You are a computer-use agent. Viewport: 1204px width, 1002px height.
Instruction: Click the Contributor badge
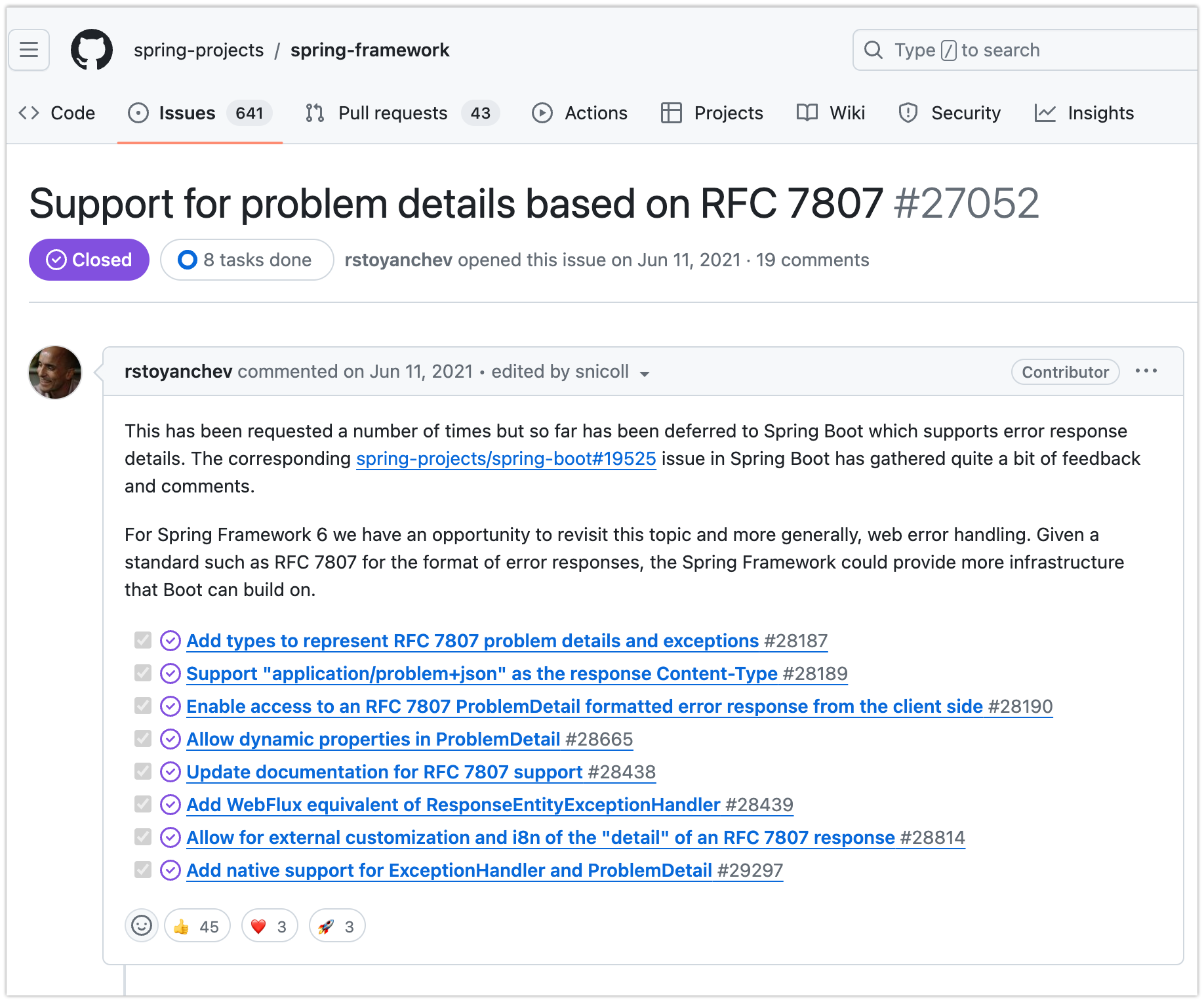pos(1065,372)
